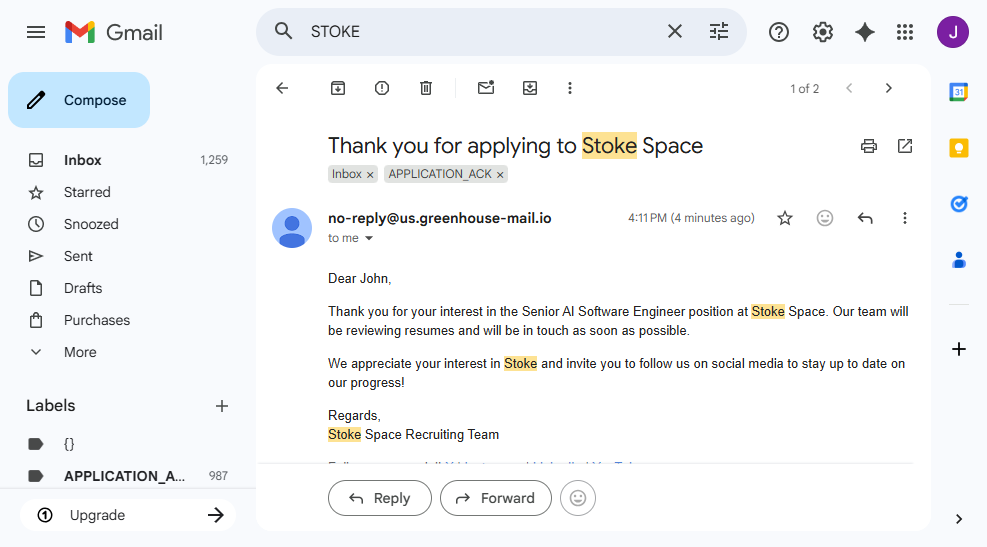Screen dimensions: 987x547
Task: Open email in new window
Action: tap(905, 146)
